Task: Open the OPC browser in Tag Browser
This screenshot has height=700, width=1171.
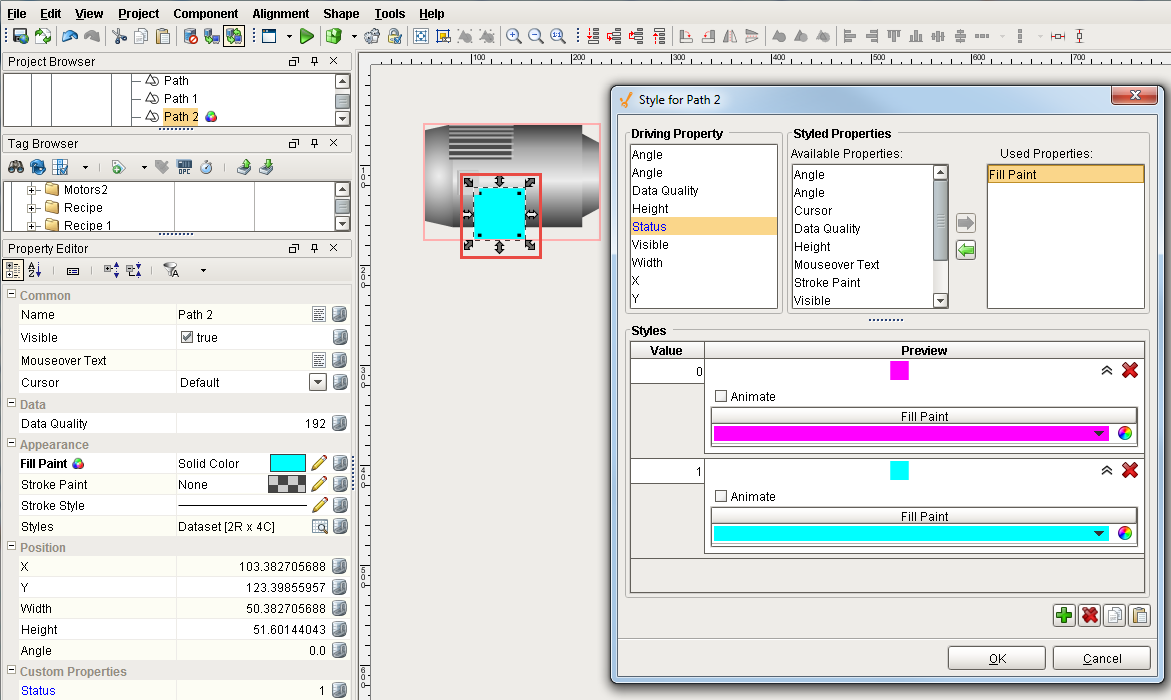Action: 185,167
